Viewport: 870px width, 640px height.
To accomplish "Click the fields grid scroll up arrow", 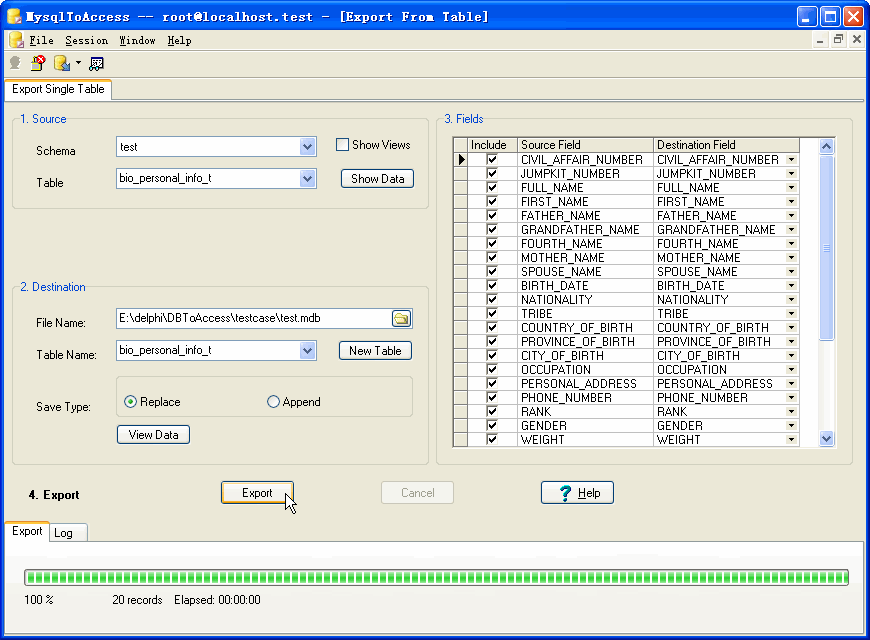I will (826, 147).
